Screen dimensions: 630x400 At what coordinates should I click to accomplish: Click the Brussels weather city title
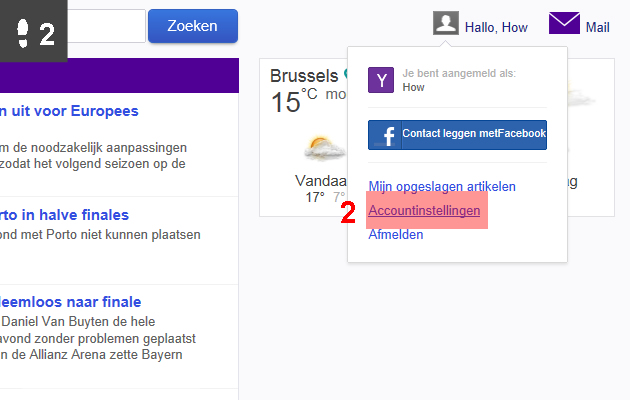point(304,76)
